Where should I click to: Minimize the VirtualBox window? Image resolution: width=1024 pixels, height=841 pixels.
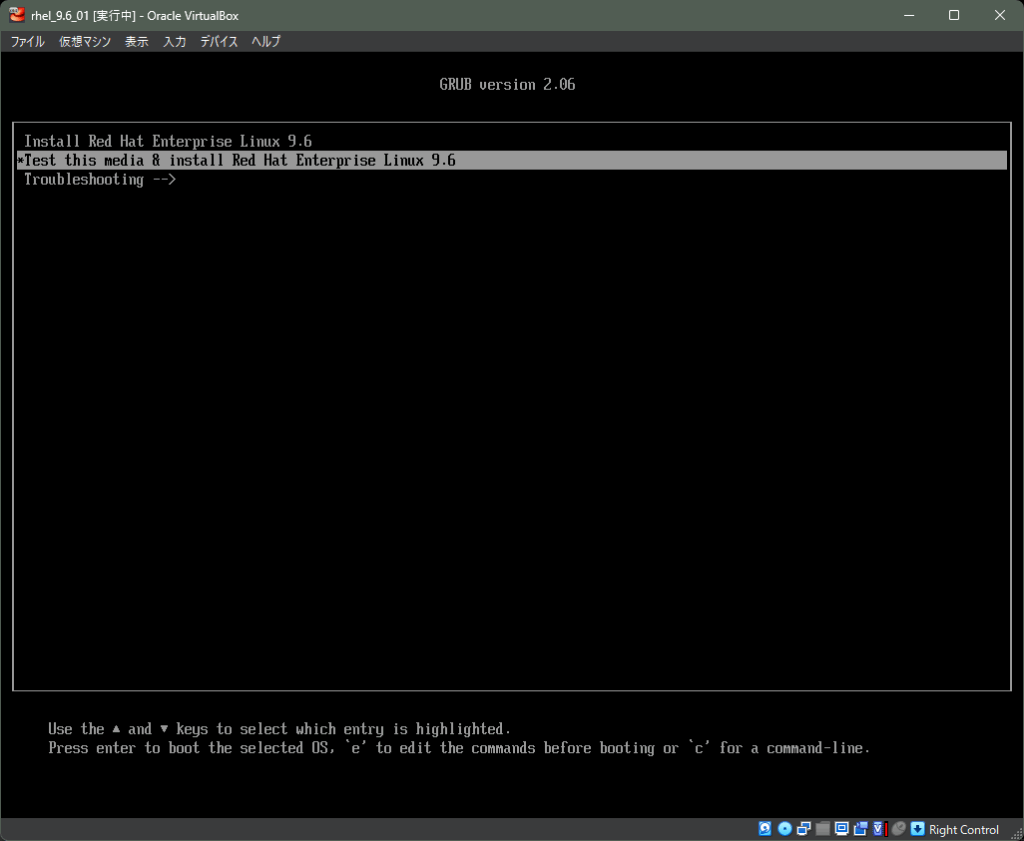tap(908, 15)
